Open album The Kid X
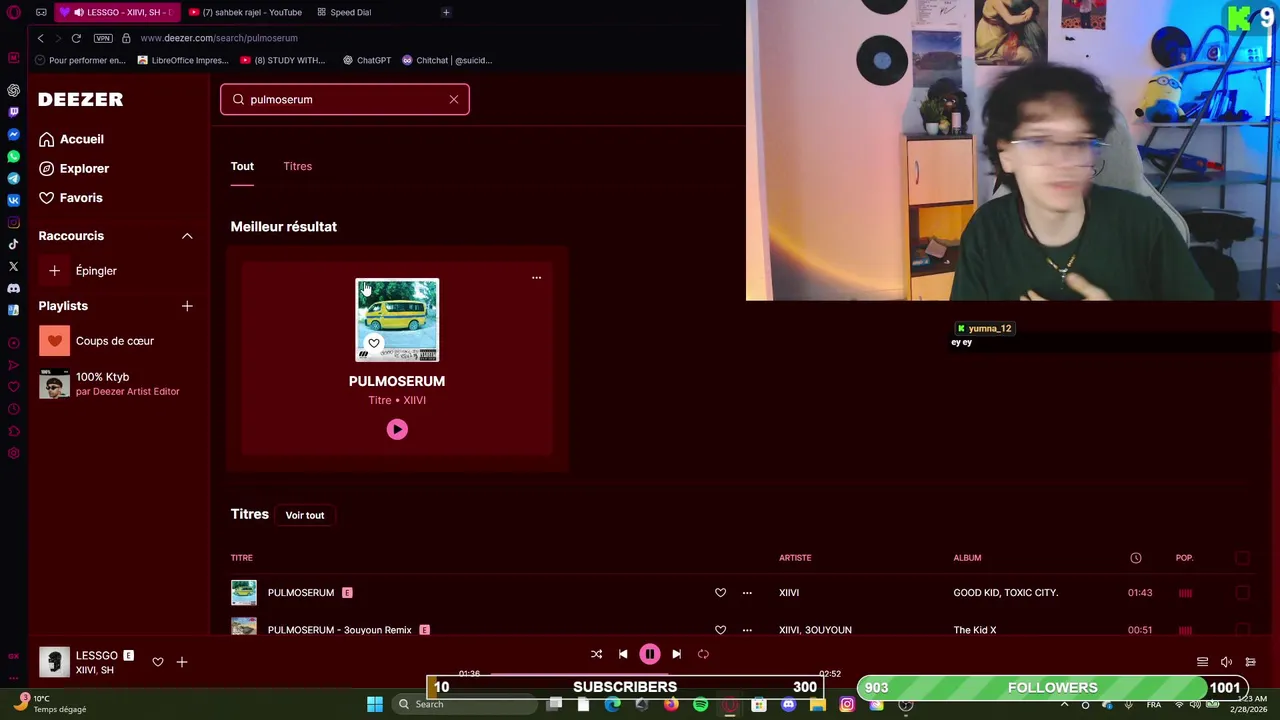Image resolution: width=1280 pixels, height=720 pixels. click(x=975, y=630)
